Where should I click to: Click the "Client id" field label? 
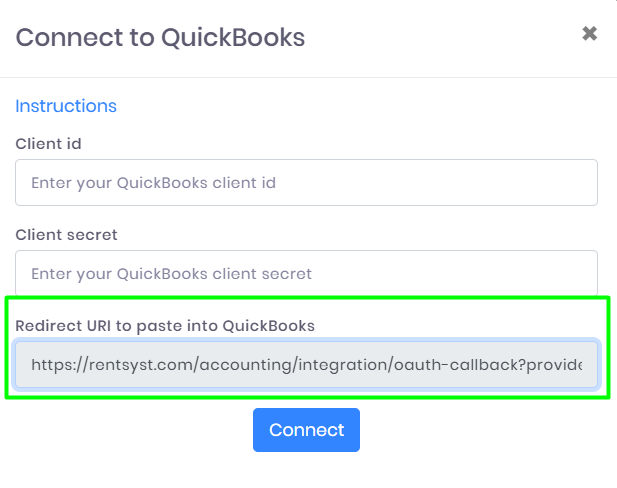(48, 144)
